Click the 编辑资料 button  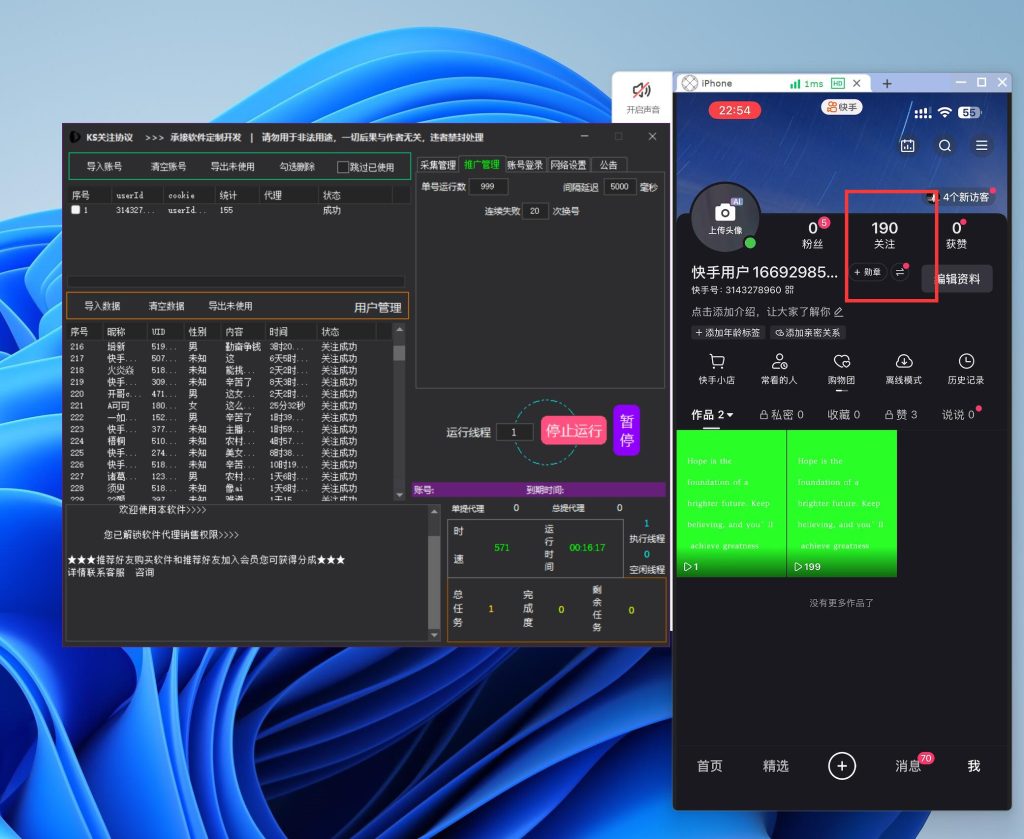pos(957,279)
